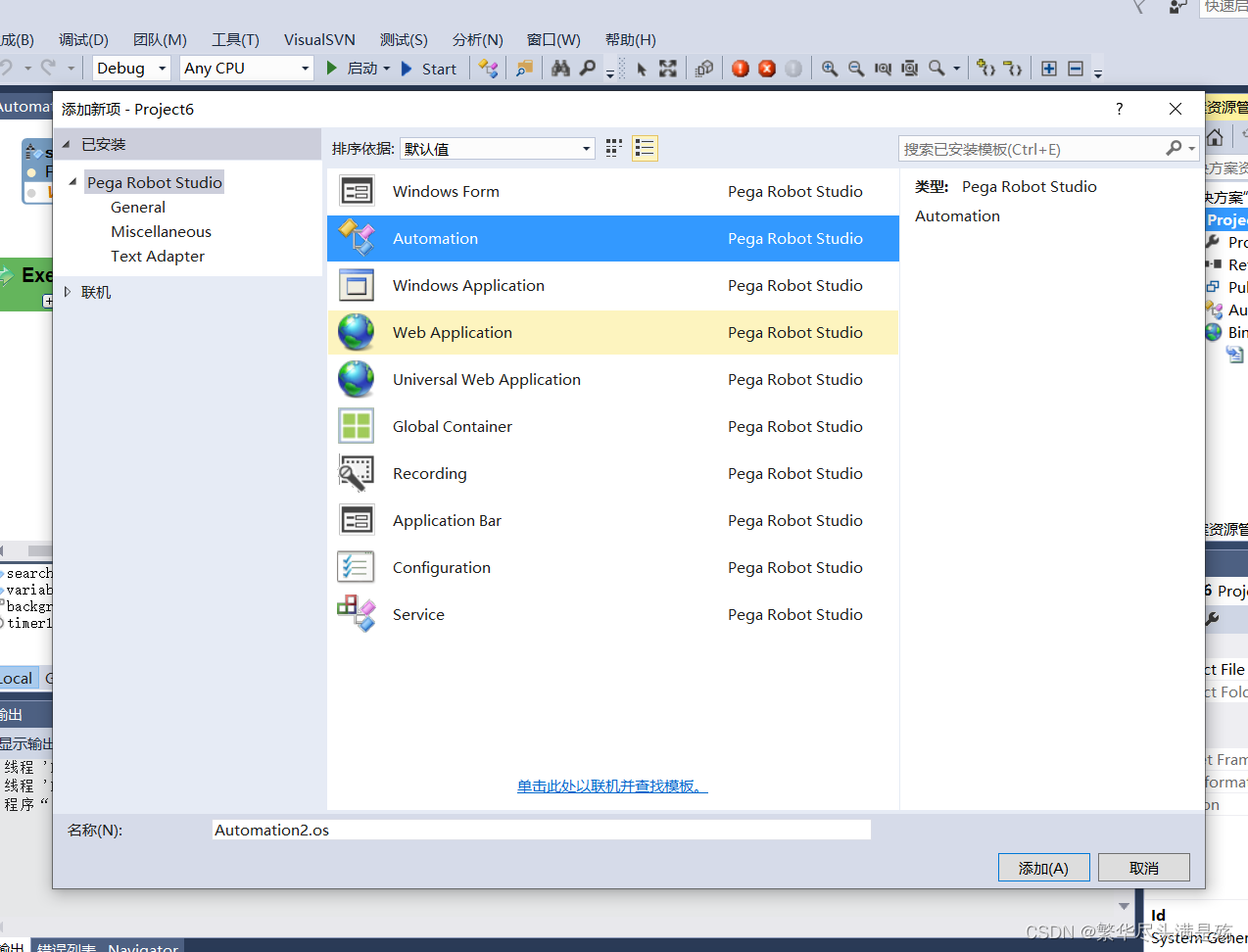Choose the Configuration template icon
Viewport: 1248px width, 952px height.
(356, 567)
